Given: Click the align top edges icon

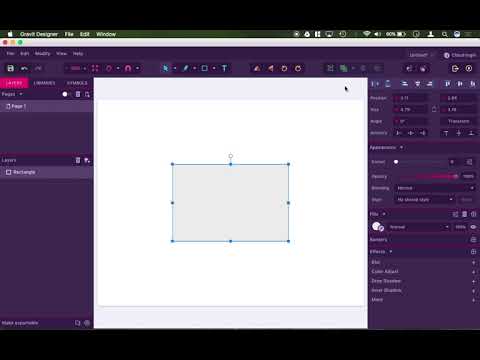Looking at the screenshot, I should (x=447, y=84).
